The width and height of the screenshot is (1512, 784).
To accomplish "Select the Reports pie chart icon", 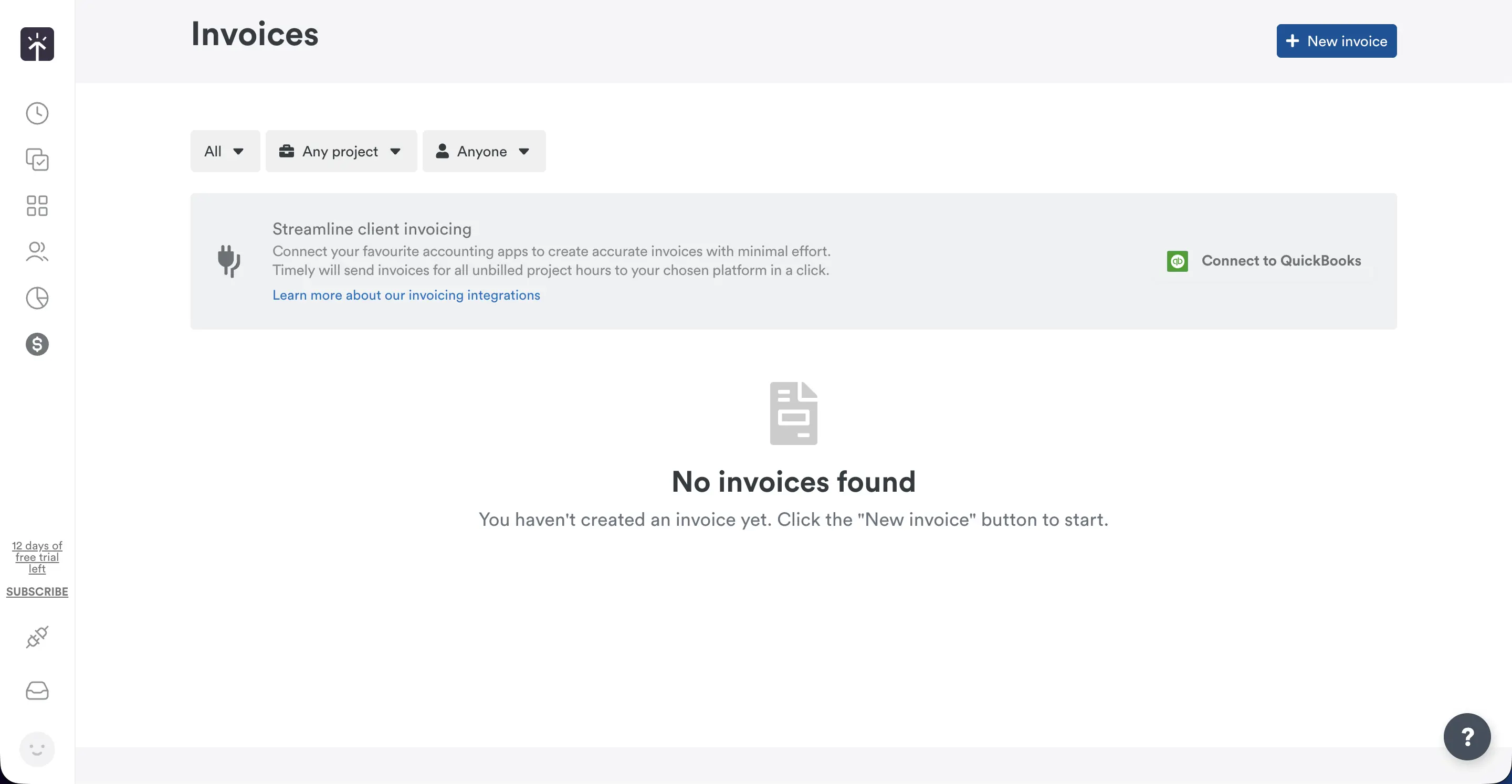I will coord(37,298).
